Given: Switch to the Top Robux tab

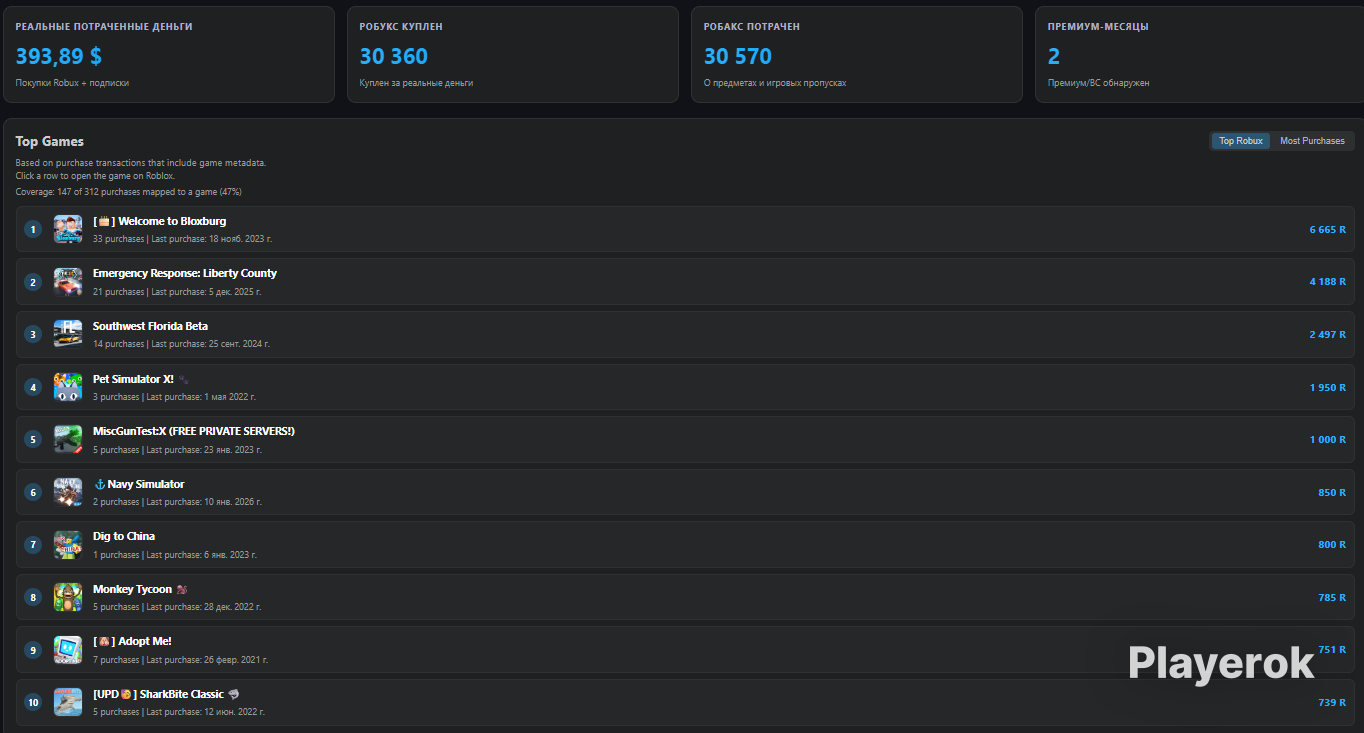Looking at the screenshot, I should [x=1241, y=141].
